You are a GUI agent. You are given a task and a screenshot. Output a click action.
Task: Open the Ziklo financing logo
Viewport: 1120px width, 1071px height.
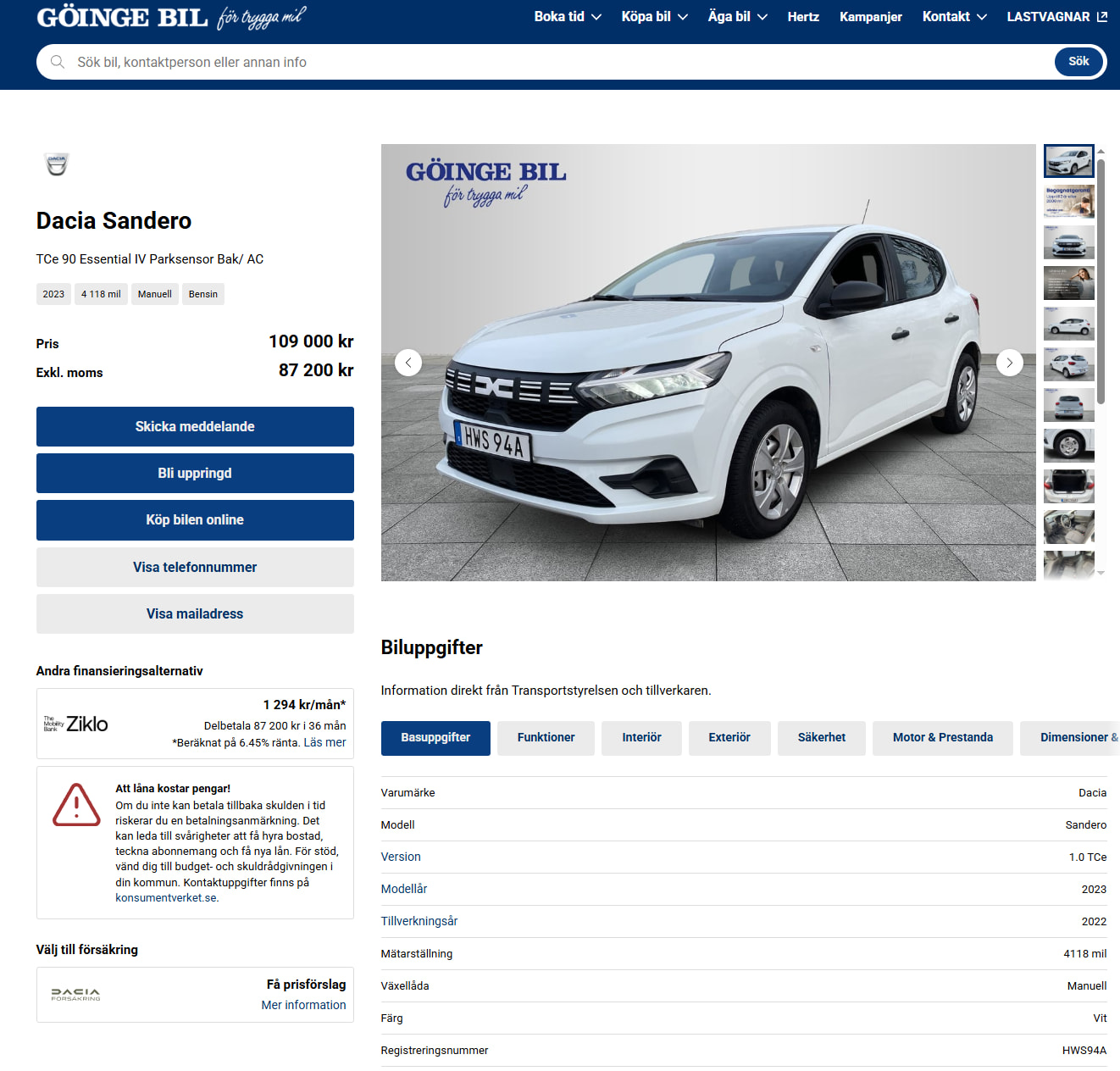(x=76, y=724)
